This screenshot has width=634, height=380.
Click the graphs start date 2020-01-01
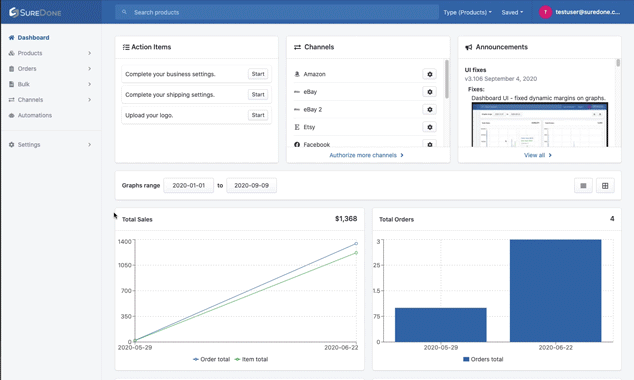coord(188,186)
